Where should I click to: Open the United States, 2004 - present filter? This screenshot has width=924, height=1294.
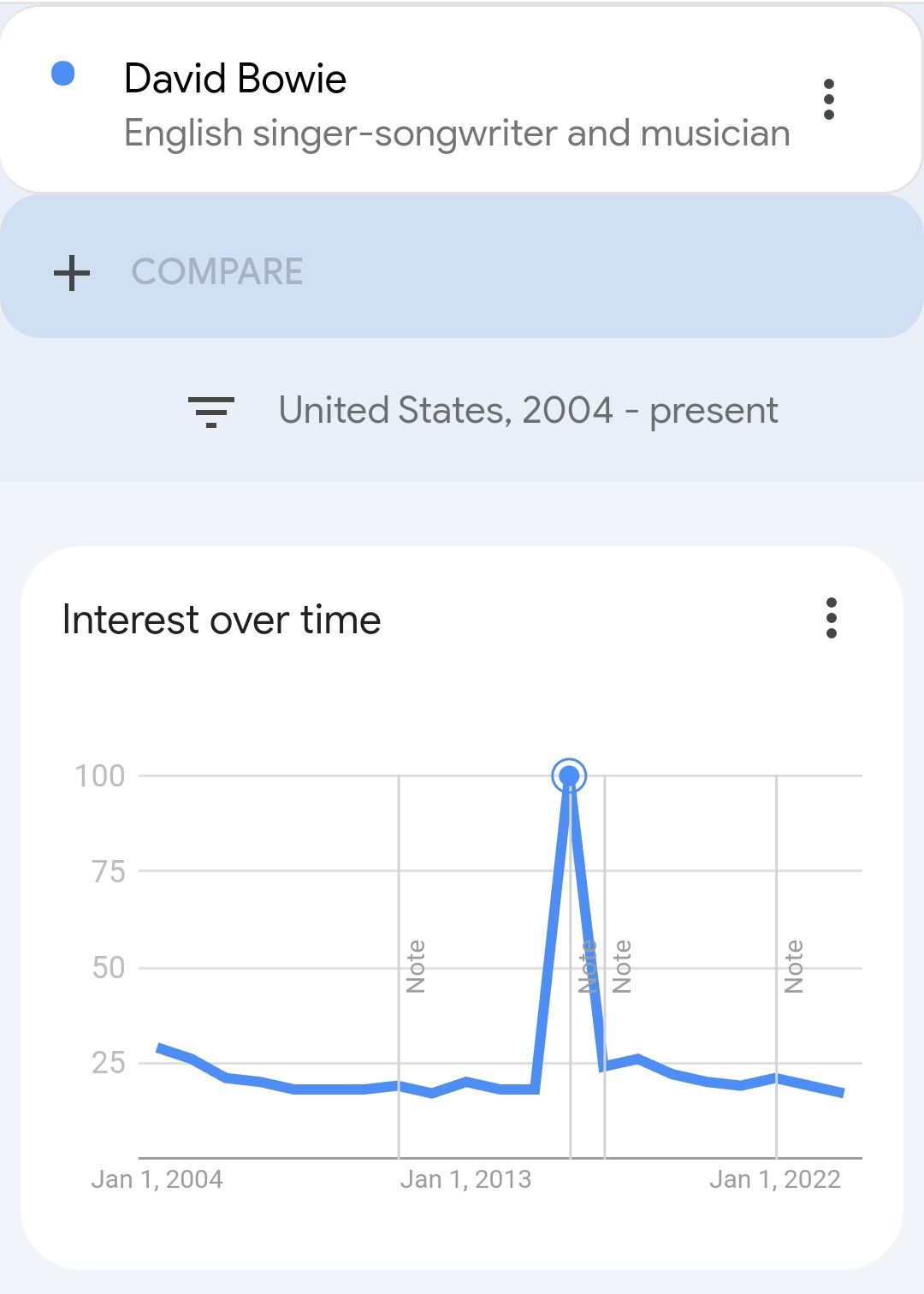pos(528,411)
